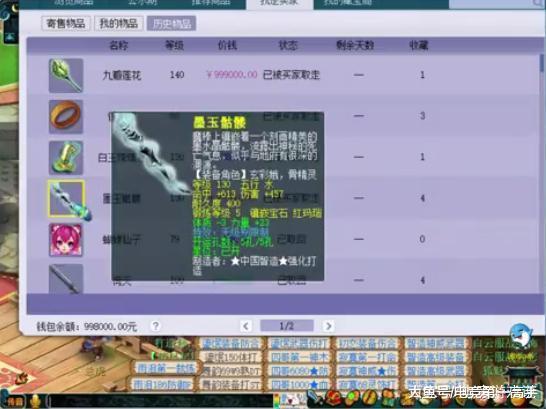Click the golden trophy icon beside 传音
546x409 pixels.
36,401
